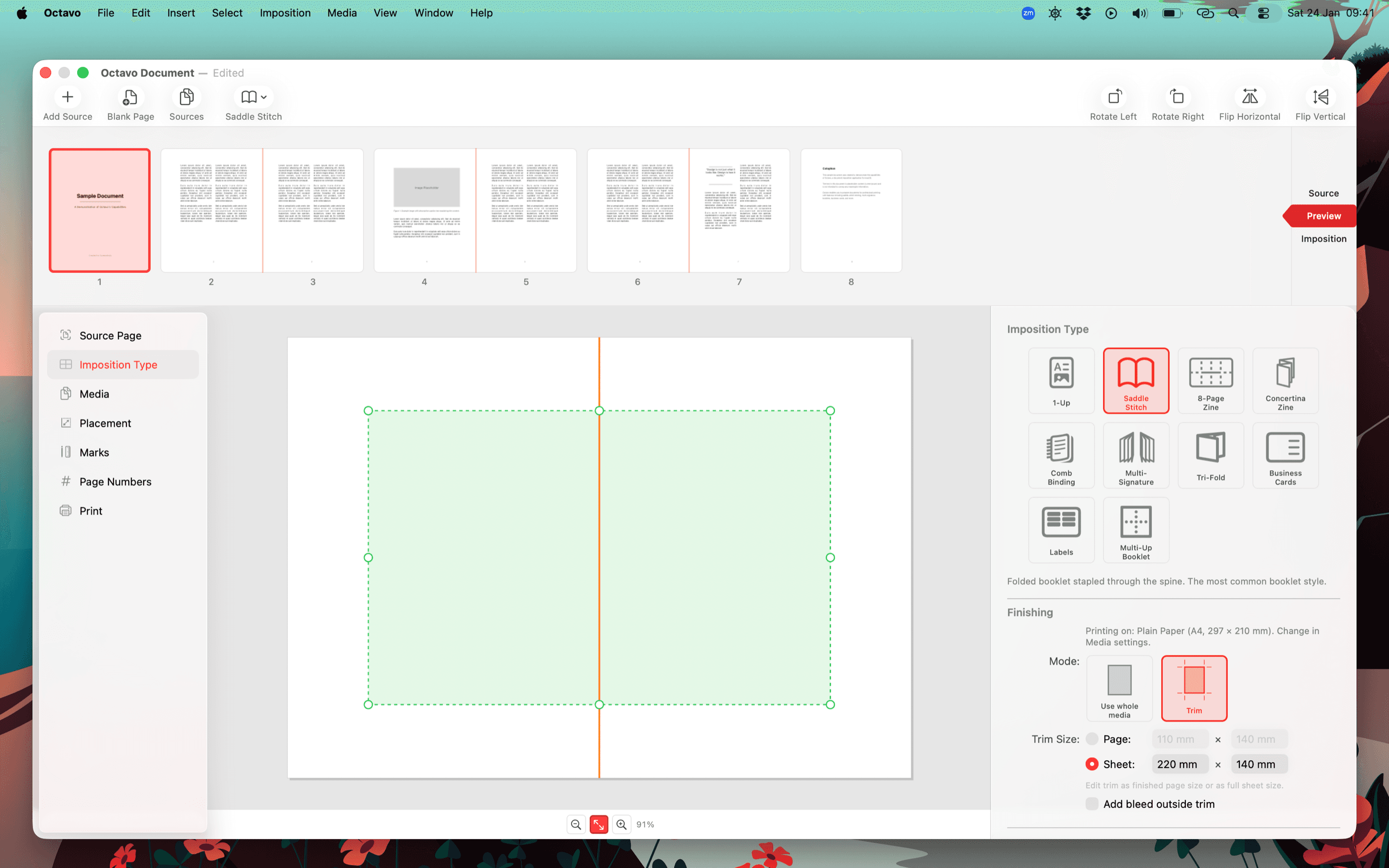
Task: Select the Sheet trim size option
Action: point(1093,763)
